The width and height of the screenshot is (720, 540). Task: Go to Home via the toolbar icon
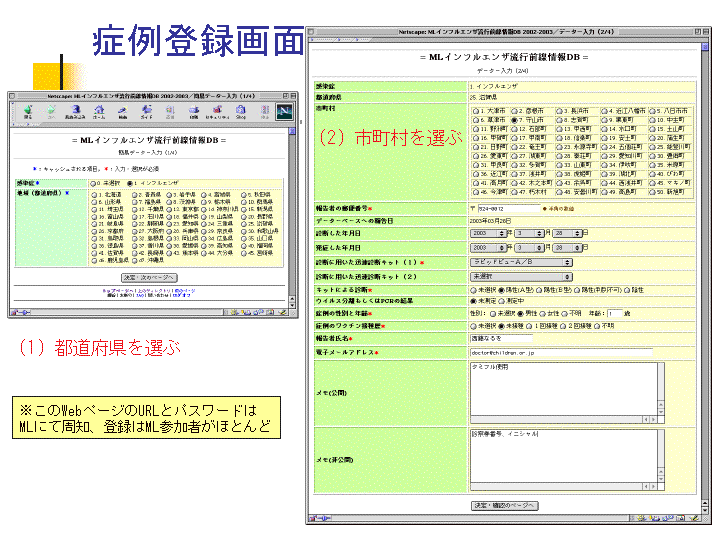(x=99, y=110)
